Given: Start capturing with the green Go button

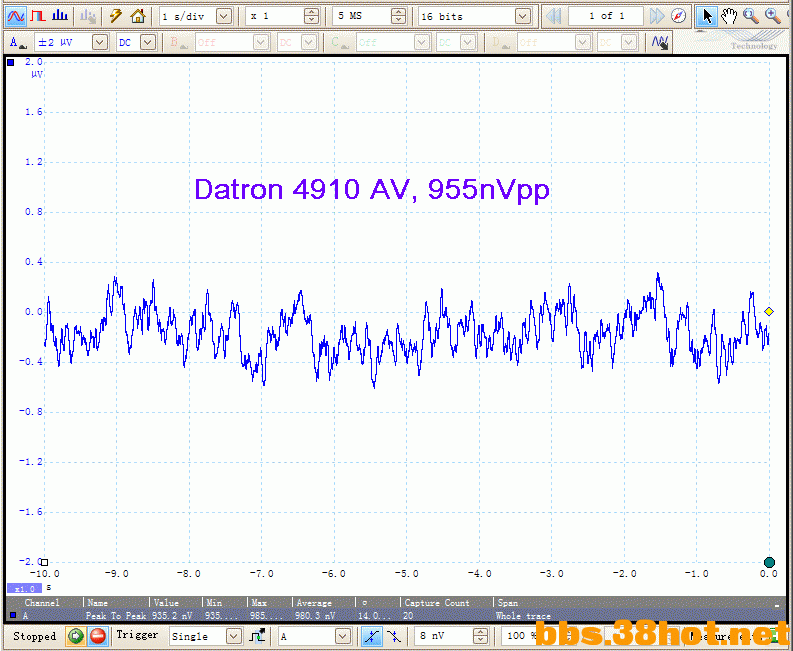Looking at the screenshot, I should (x=76, y=636).
